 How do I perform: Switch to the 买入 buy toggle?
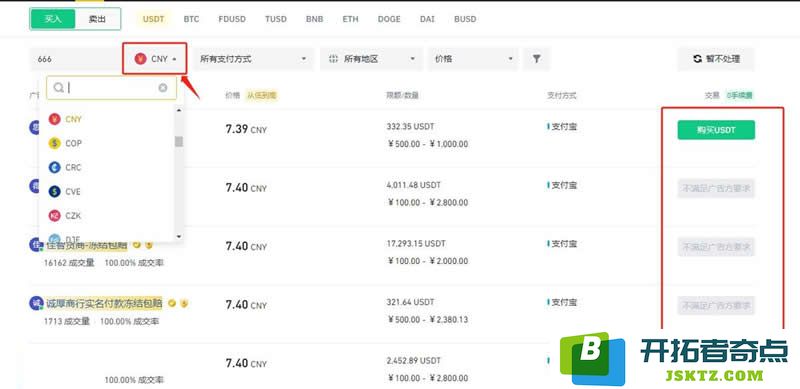53,19
